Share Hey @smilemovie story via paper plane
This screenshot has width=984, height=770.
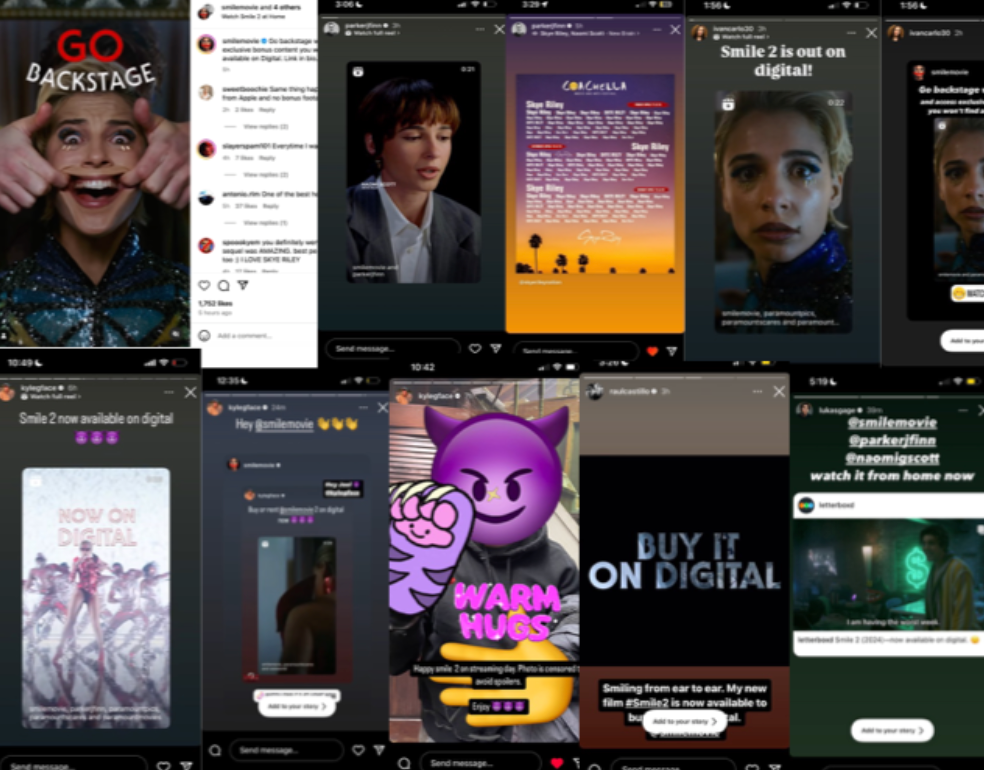pyautogui.click(x=379, y=750)
